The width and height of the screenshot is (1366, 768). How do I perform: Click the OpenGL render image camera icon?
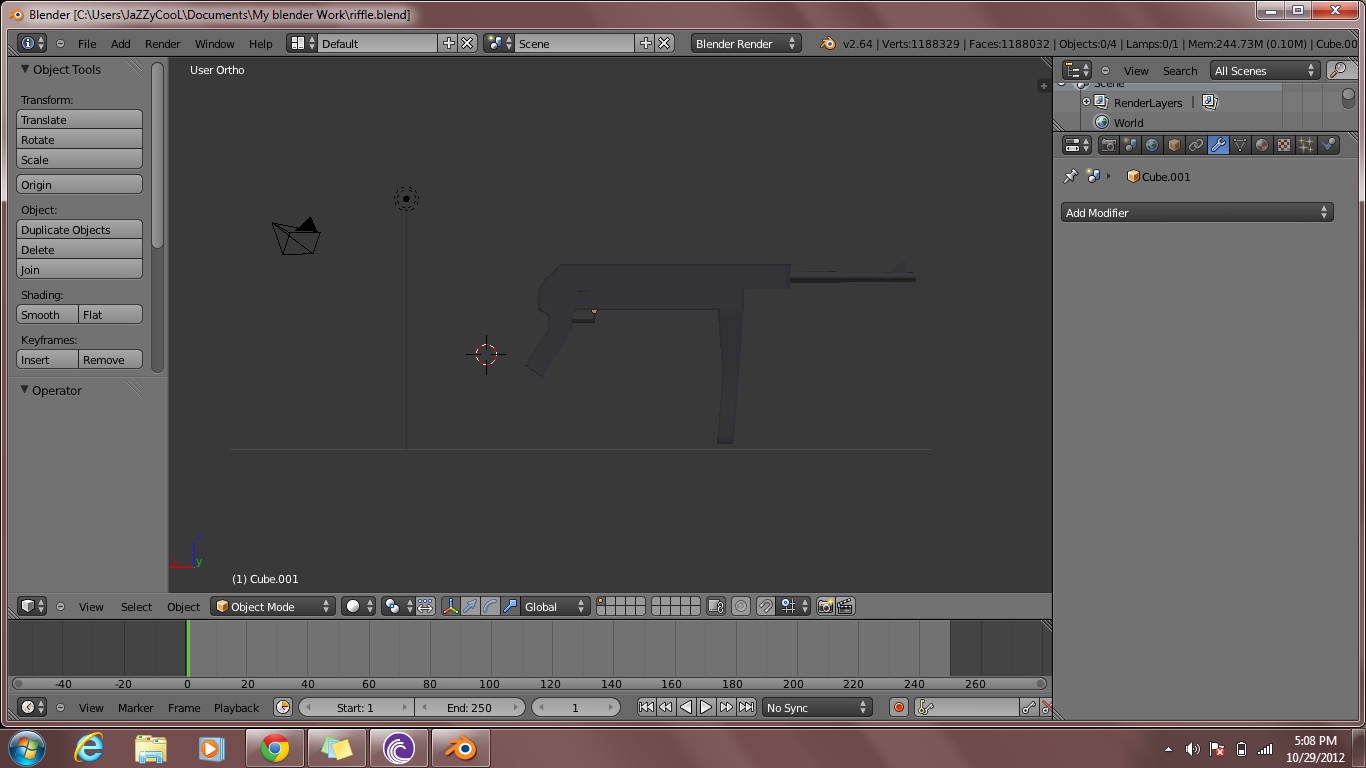click(826, 606)
